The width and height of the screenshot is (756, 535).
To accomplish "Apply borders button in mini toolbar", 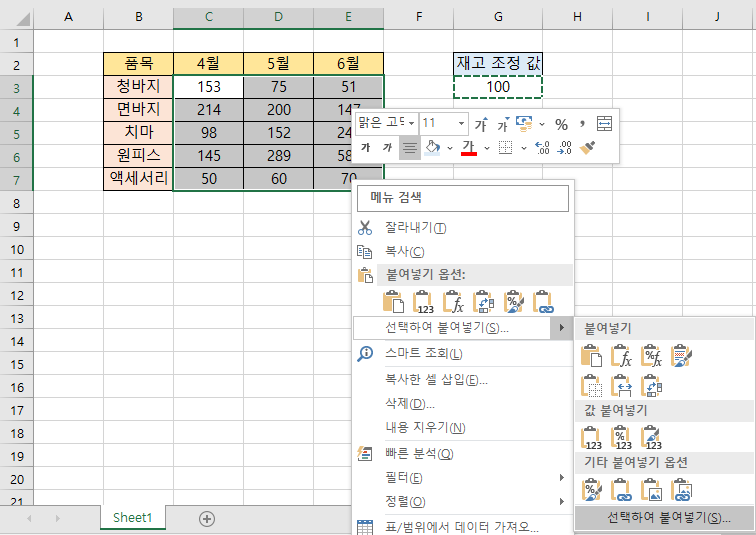I will tap(505, 147).
